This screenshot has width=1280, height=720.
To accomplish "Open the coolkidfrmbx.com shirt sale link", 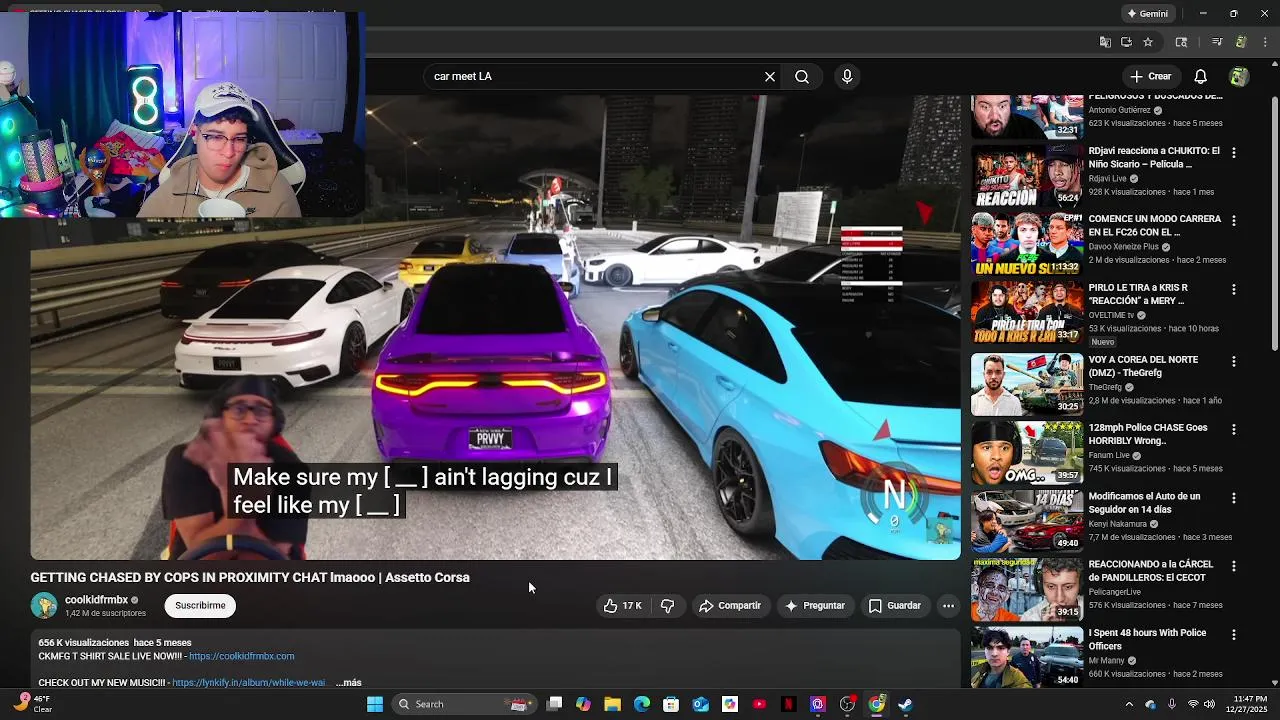I will [x=241, y=656].
